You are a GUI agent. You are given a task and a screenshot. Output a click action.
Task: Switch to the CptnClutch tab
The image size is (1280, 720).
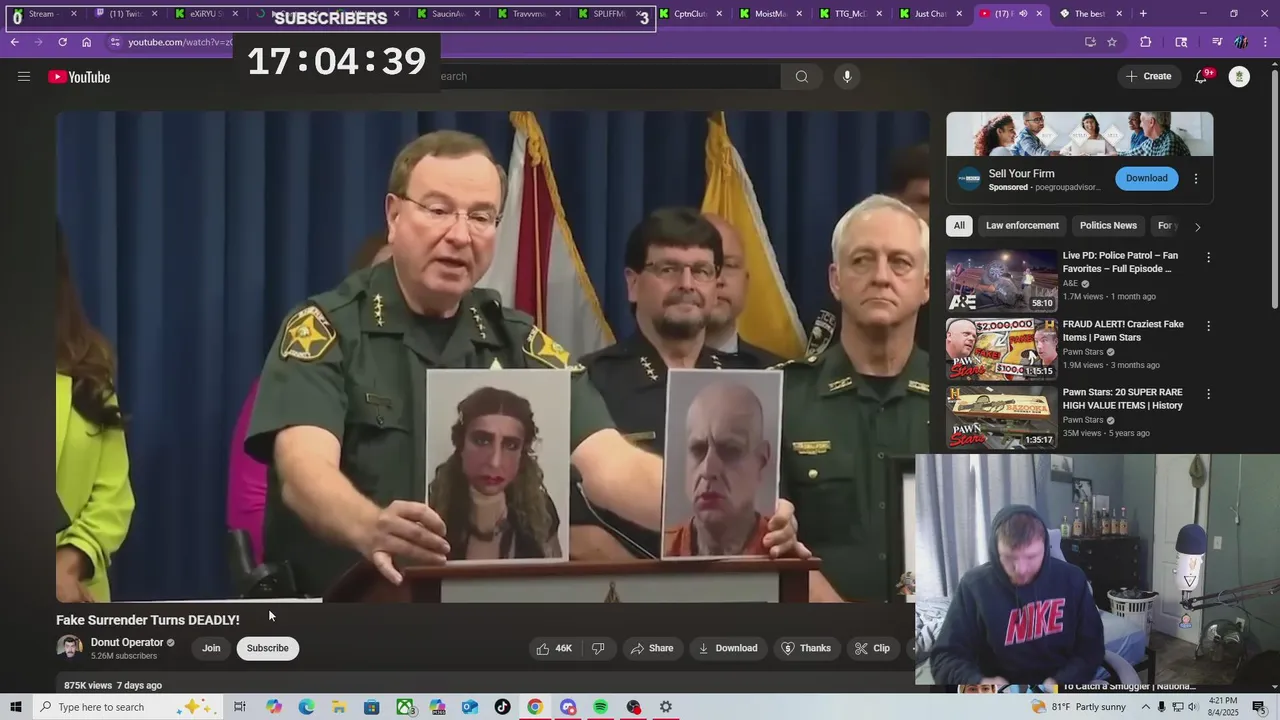pos(697,14)
